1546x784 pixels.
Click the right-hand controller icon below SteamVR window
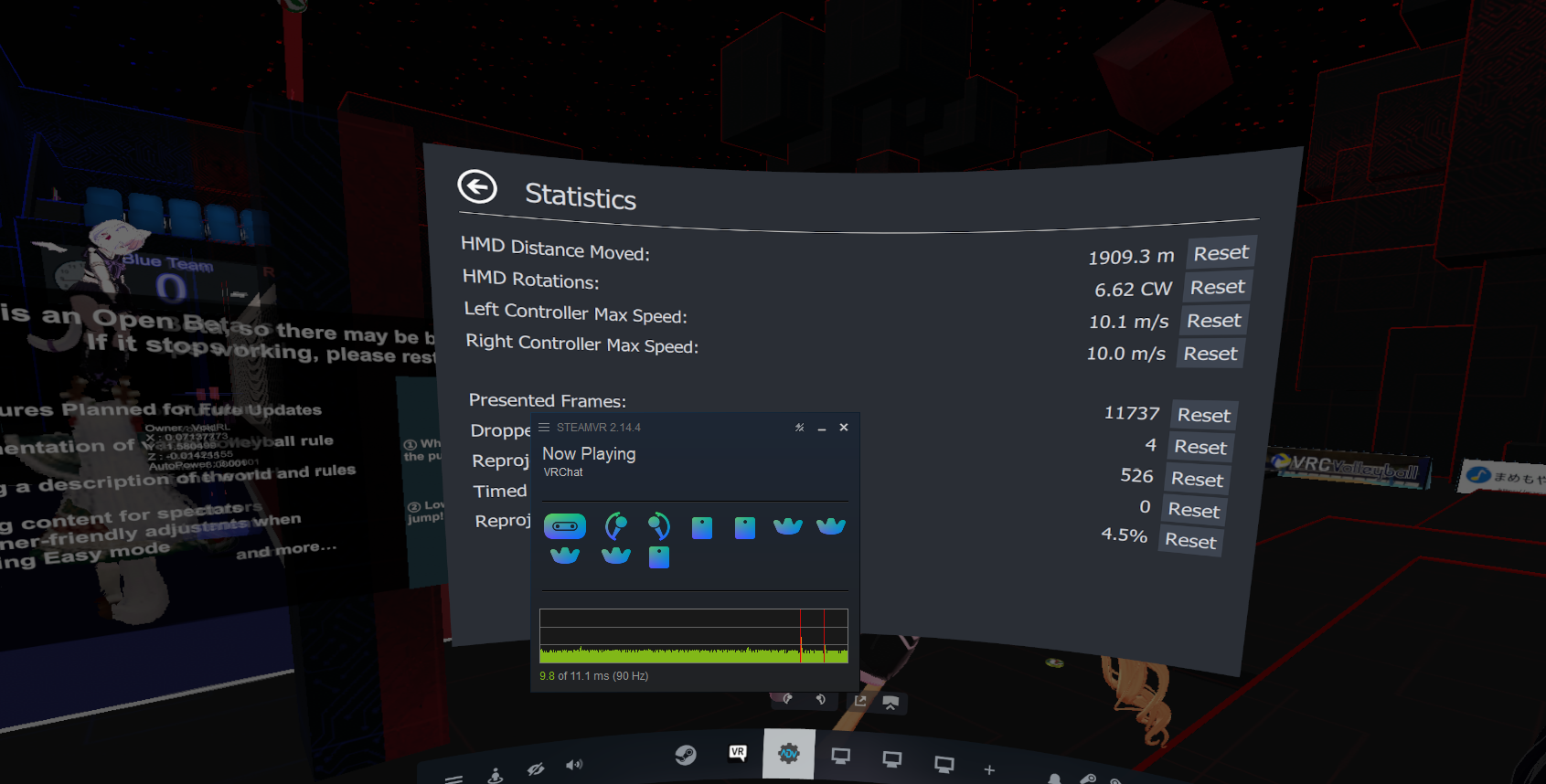(x=821, y=699)
